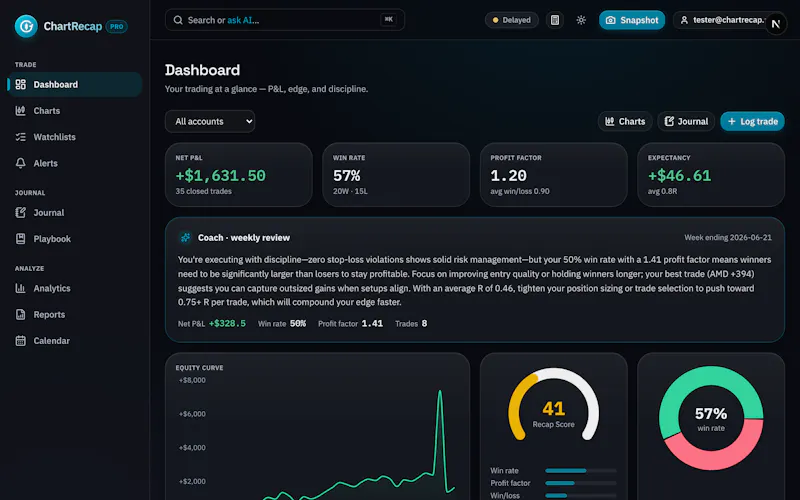Click the Reports document icon
This screenshot has height=500, width=800.
point(20,315)
